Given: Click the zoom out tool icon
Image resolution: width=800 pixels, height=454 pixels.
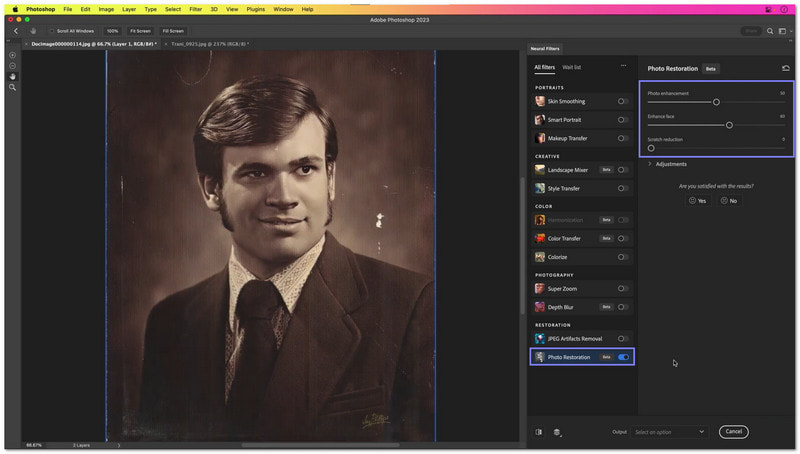Looking at the screenshot, I should coord(13,66).
